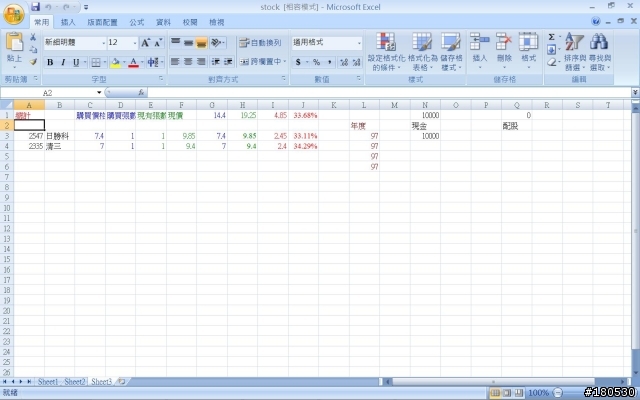This screenshot has width=640, height=400.
Task: Open format as table gallery
Action: 422,51
